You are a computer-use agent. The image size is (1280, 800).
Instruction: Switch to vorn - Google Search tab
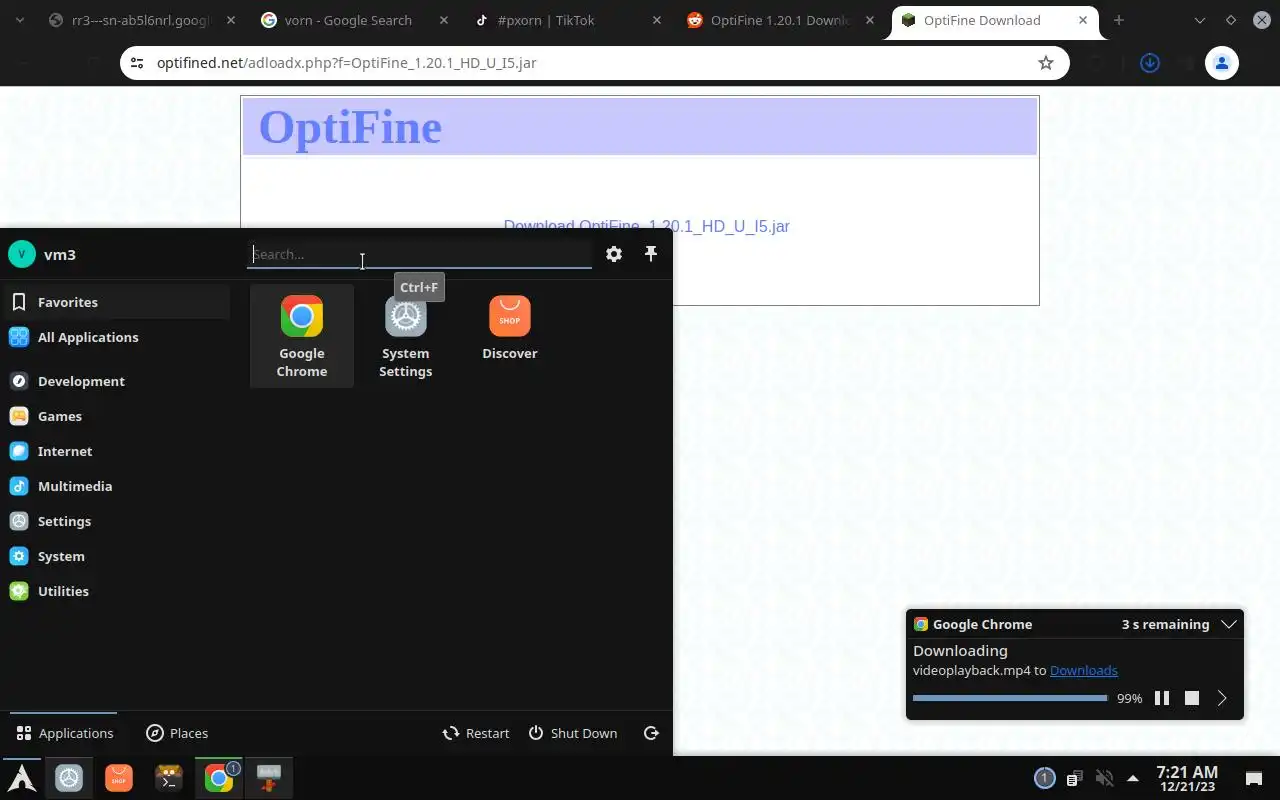pyautogui.click(x=349, y=20)
